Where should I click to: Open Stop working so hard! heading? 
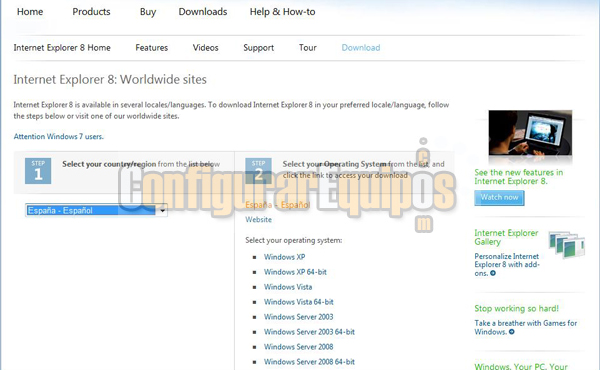pyautogui.click(x=516, y=308)
